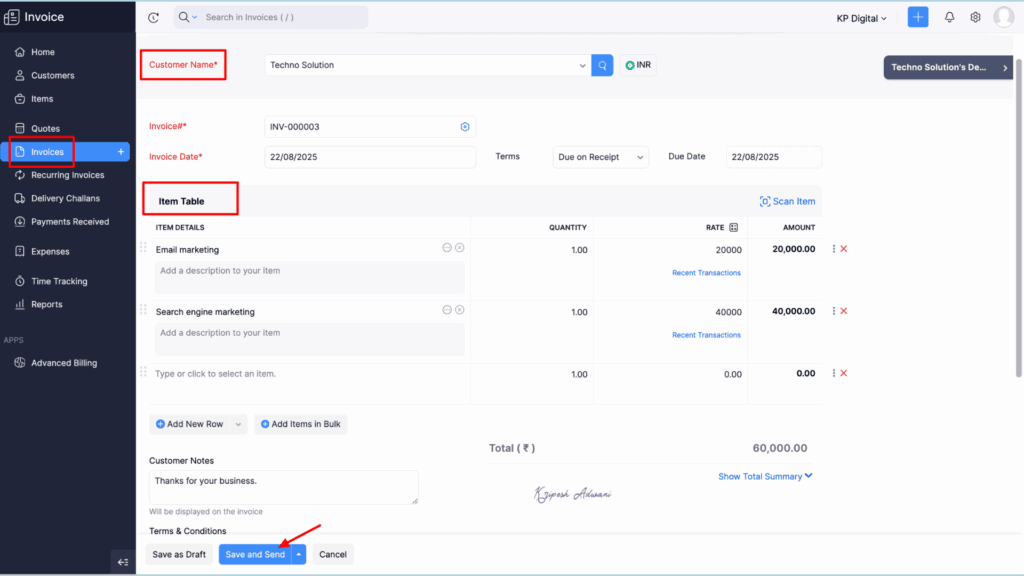1024x576 pixels.
Task: Open the Customer Name dropdown arrow
Action: pyautogui.click(x=583, y=65)
